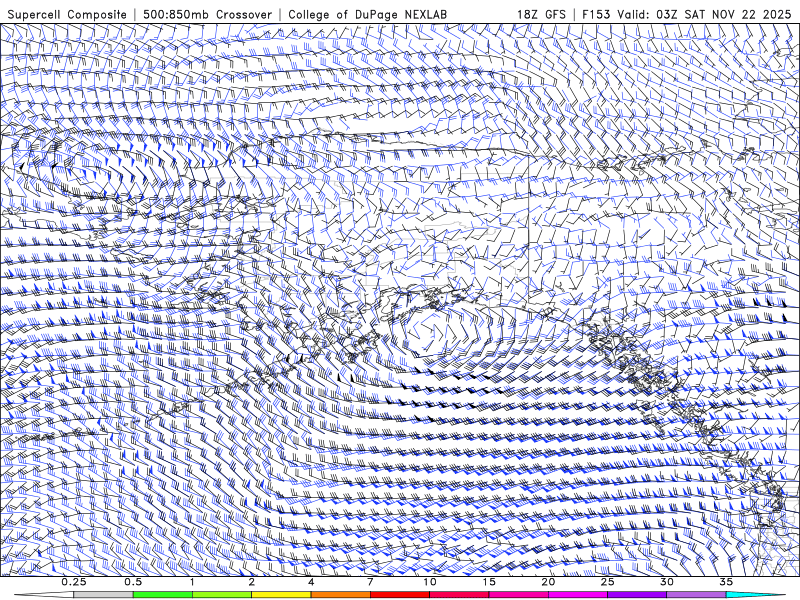Click the '30' legend value

coord(666,582)
